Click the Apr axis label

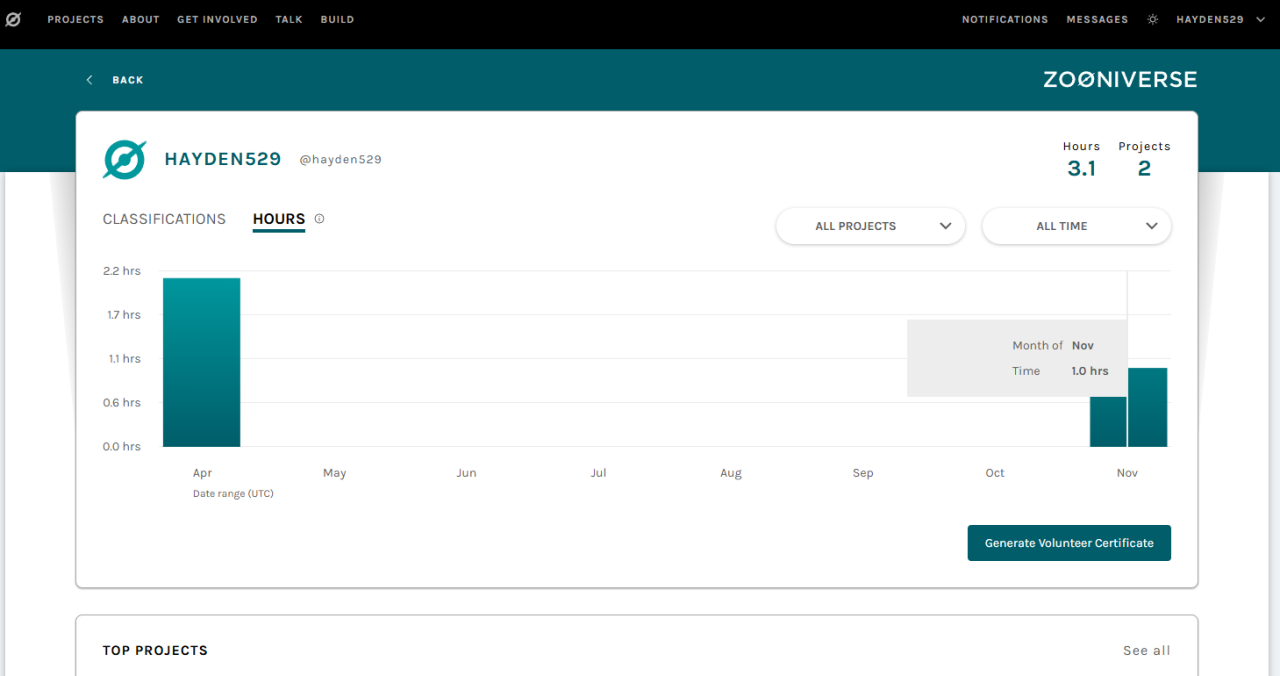pos(202,473)
